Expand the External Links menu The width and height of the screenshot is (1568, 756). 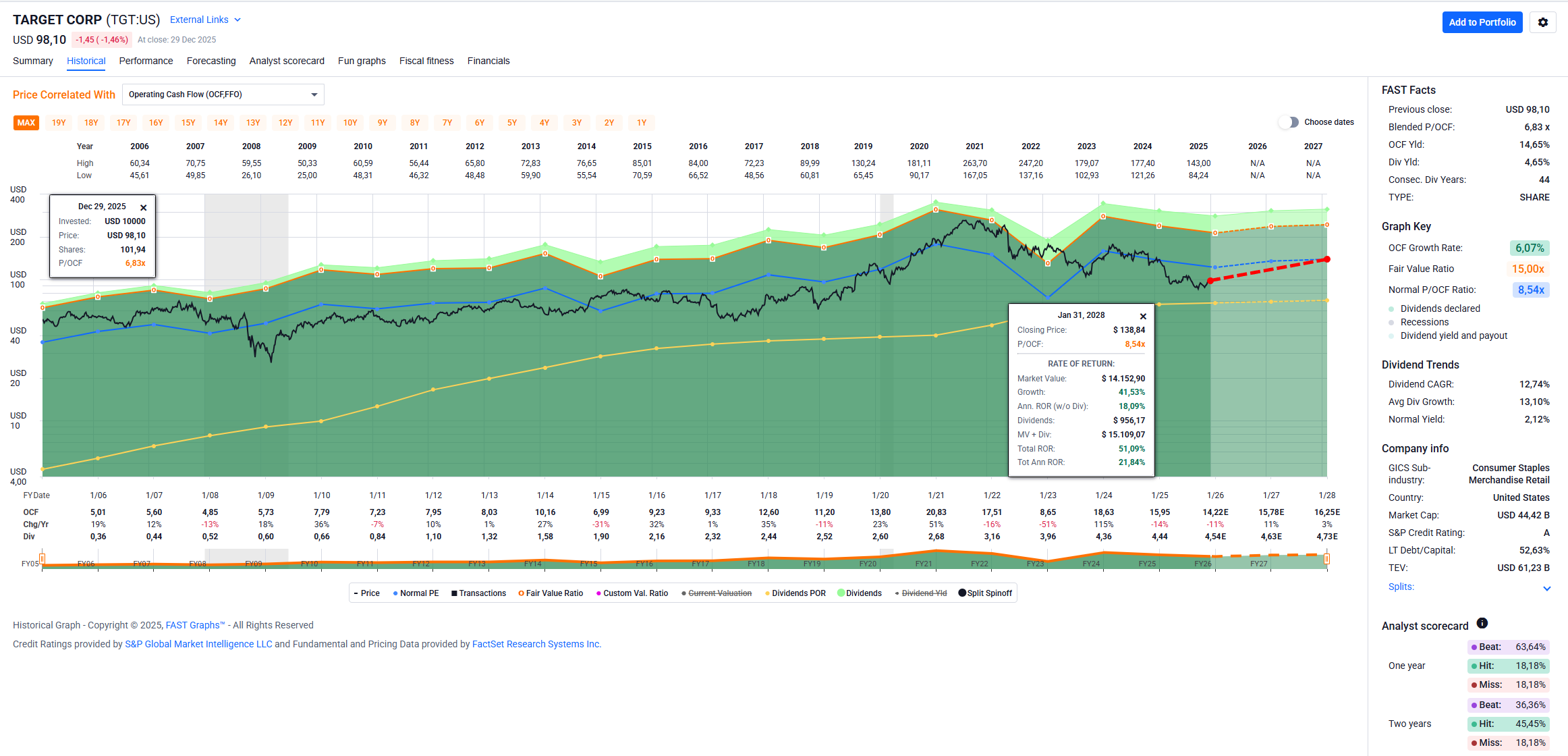coord(205,20)
